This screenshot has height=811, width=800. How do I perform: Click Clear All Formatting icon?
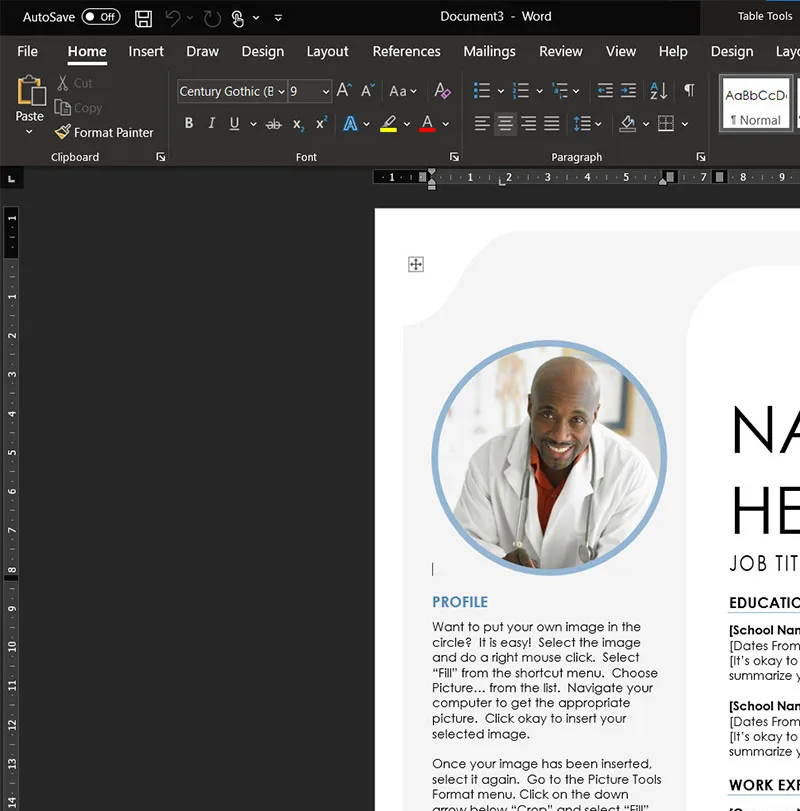(x=442, y=91)
